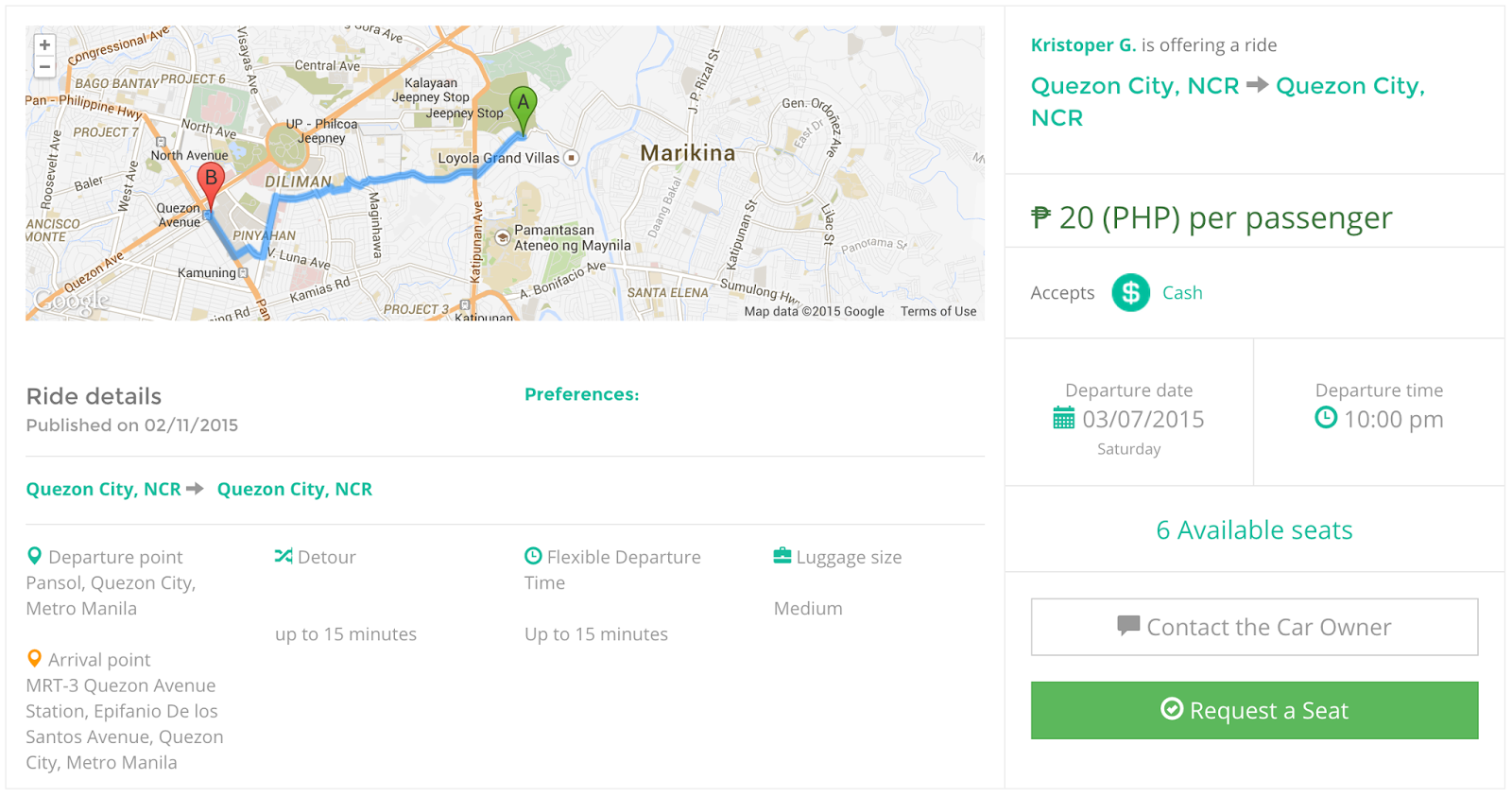The image size is (1512, 797).
Task: Click the Loyola Grand Villas map label
Action: (x=498, y=158)
